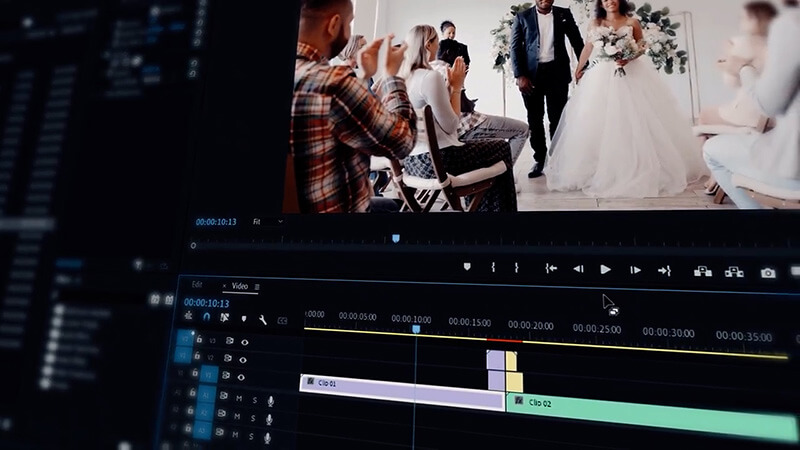Select the Video sequence tab

(x=240, y=286)
